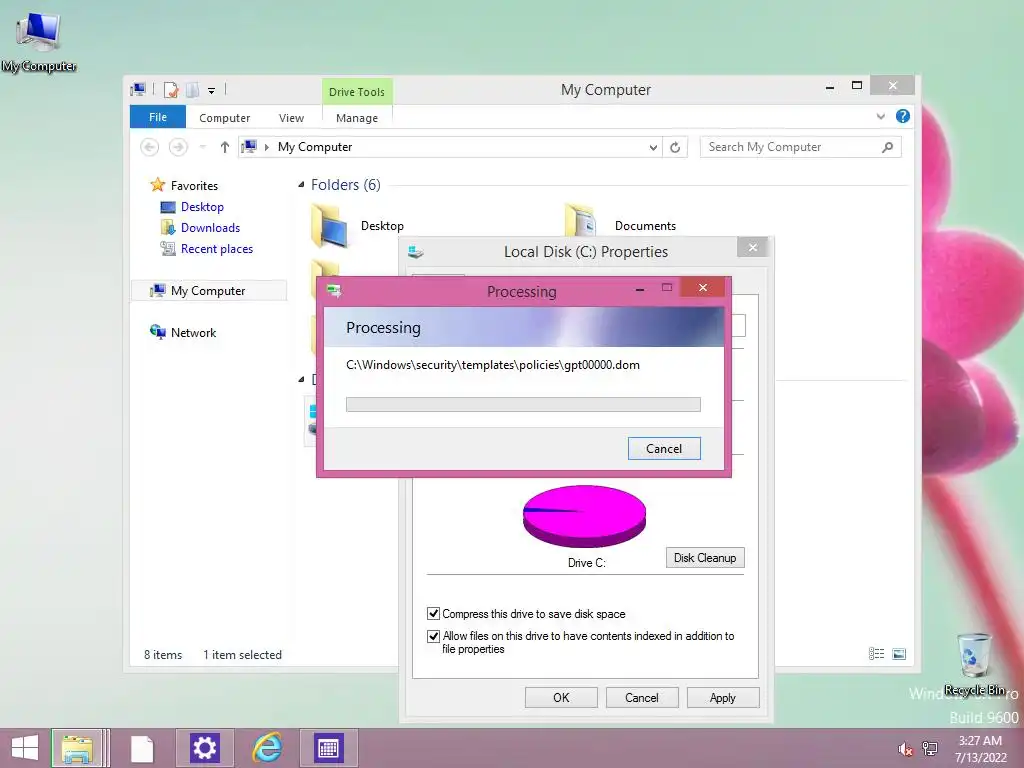The width and height of the screenshot is (1024, 768).
Task: Refresh the My Computer location
Action: click(675, 148)
